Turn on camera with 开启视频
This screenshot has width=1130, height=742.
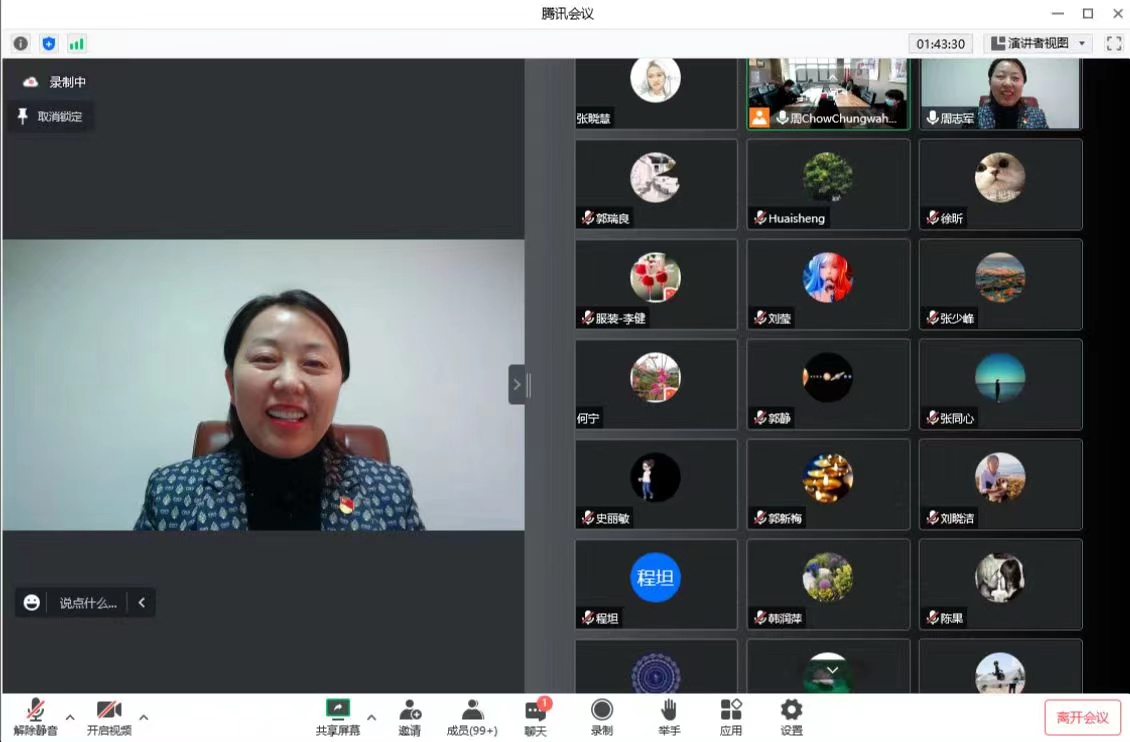tap(109, 716)
